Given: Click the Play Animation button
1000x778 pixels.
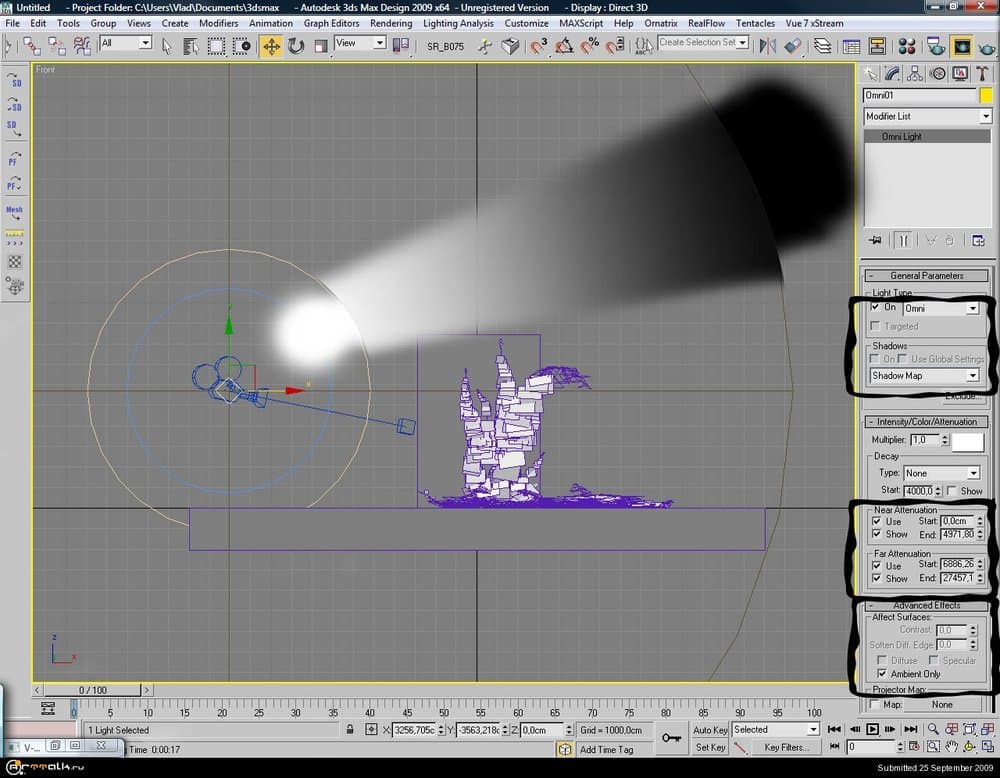Looking at the screenshot, I should (871, 729).
